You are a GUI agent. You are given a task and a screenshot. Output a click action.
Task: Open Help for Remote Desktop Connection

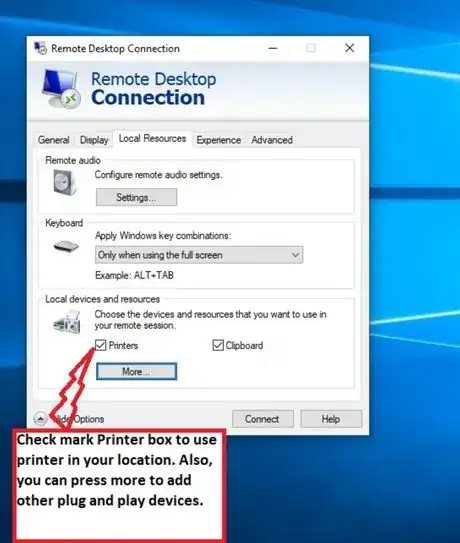pos(331,419)
